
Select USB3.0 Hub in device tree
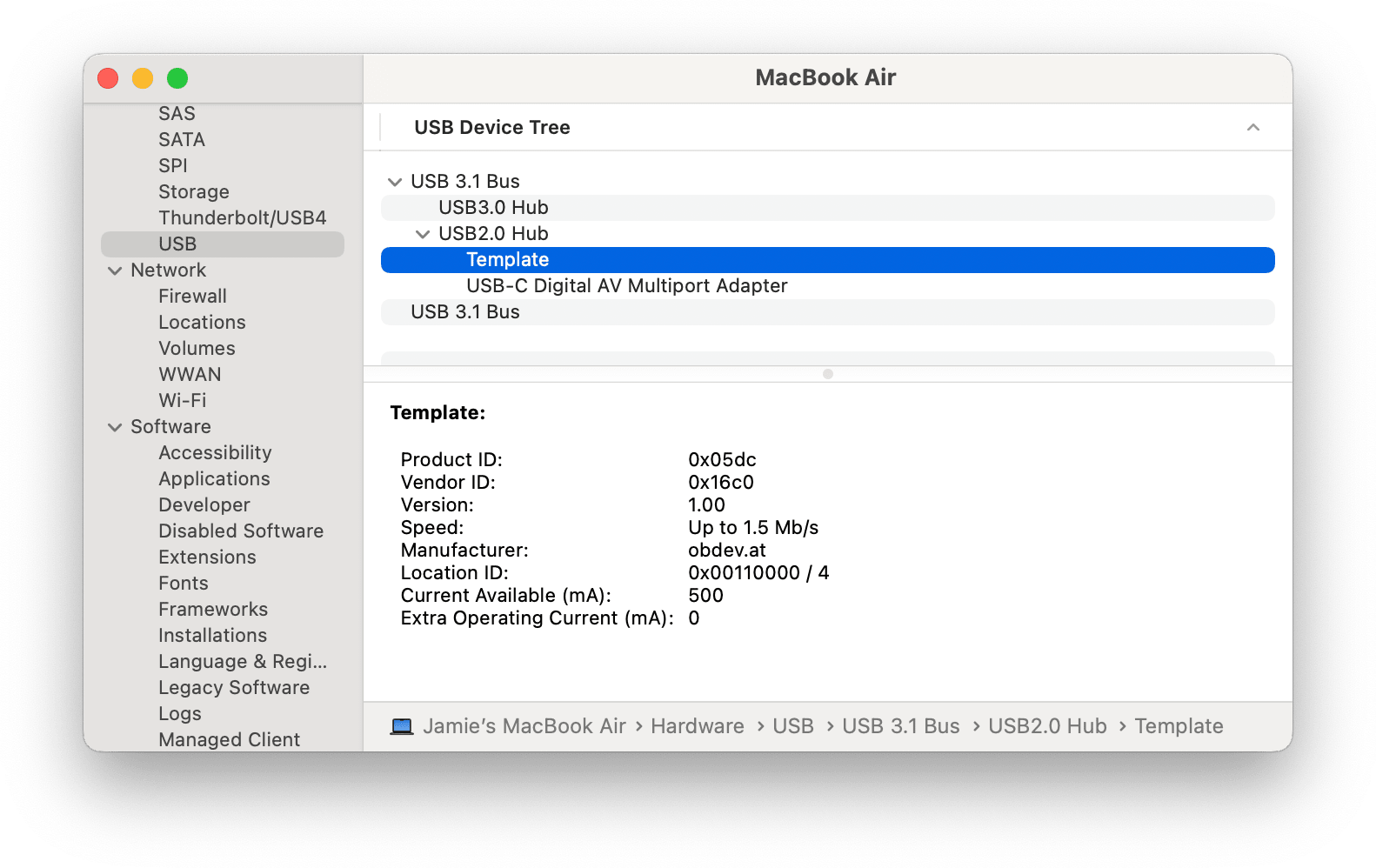pyautogui.click(x=828, y=208)
